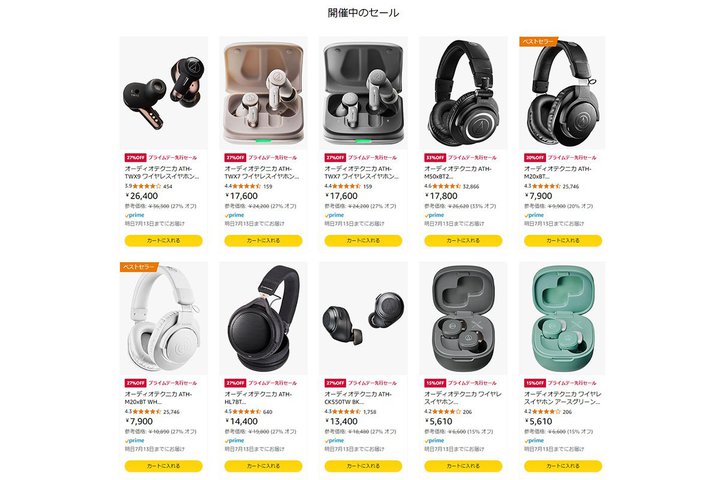
Task: Open the ATH-M50xBT2 headphones image
Action: [463, 93]
